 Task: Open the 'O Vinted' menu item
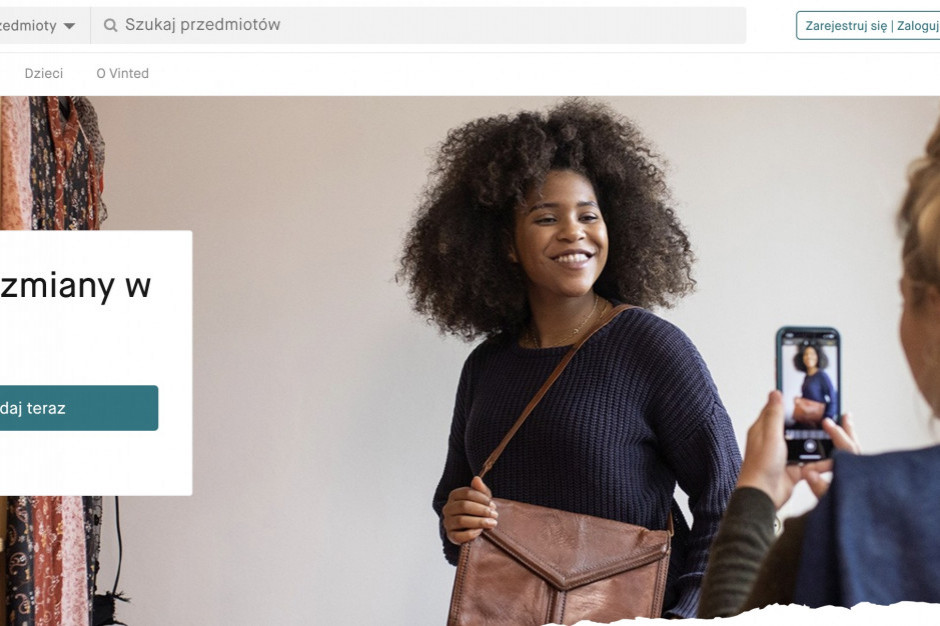pyautogui.click(x=123, y=73)
